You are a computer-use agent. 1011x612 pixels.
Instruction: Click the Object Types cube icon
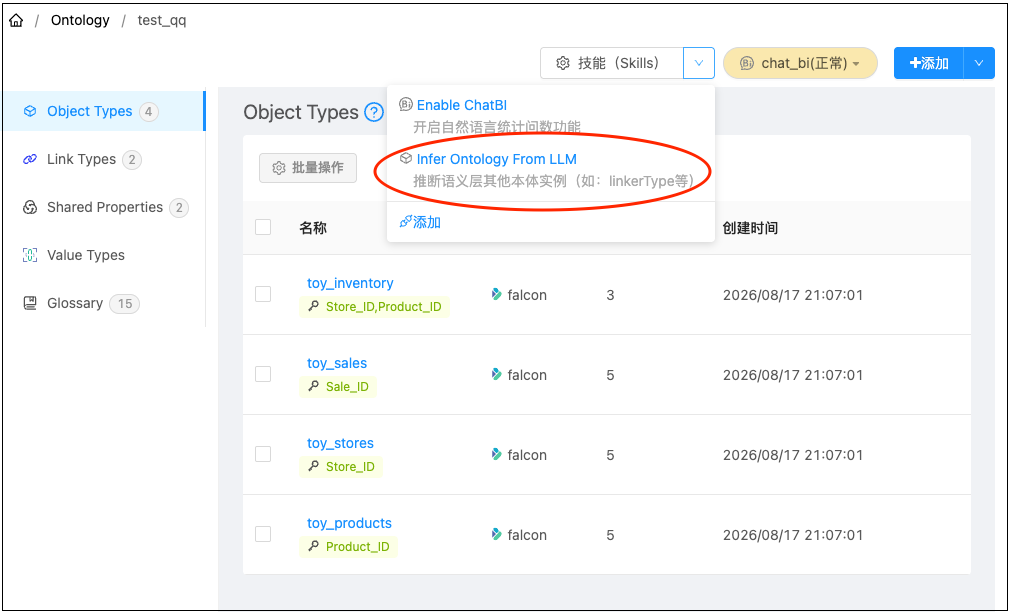click(x=30, y=112)
